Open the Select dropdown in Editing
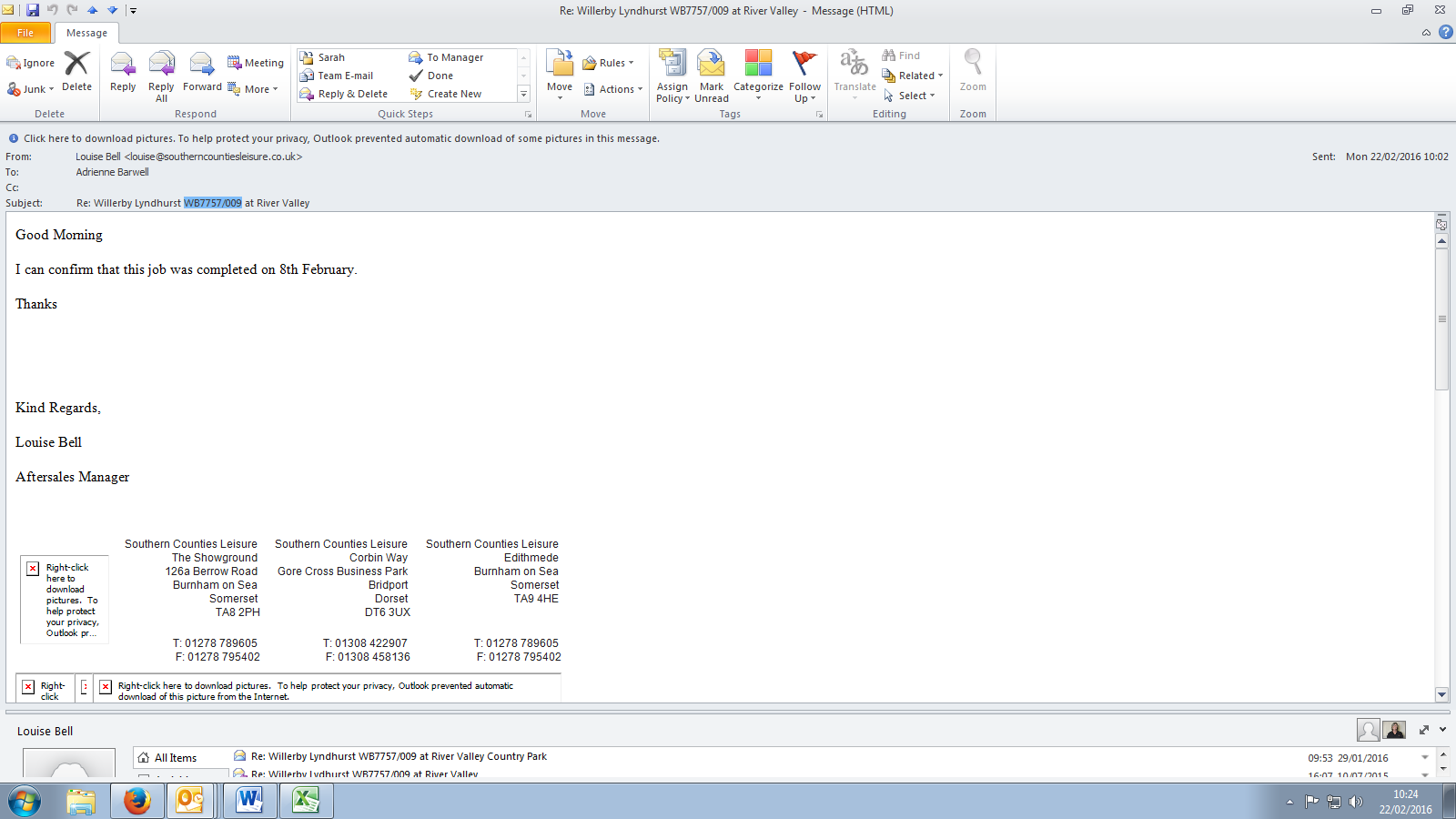Screen dimensions: 1456x819 click(x=909, y=96)
